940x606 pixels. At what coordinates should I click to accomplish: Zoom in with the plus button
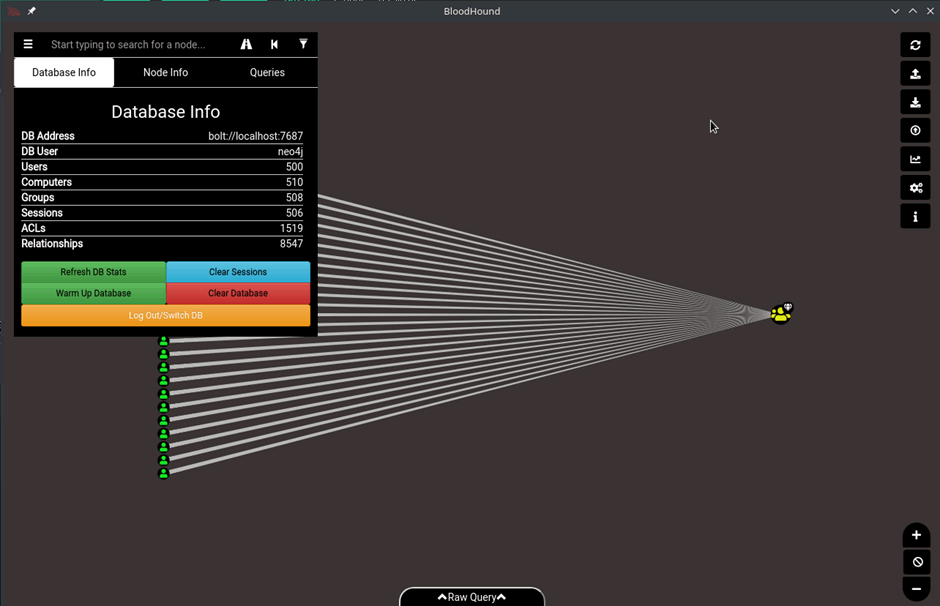click(916, 535)
